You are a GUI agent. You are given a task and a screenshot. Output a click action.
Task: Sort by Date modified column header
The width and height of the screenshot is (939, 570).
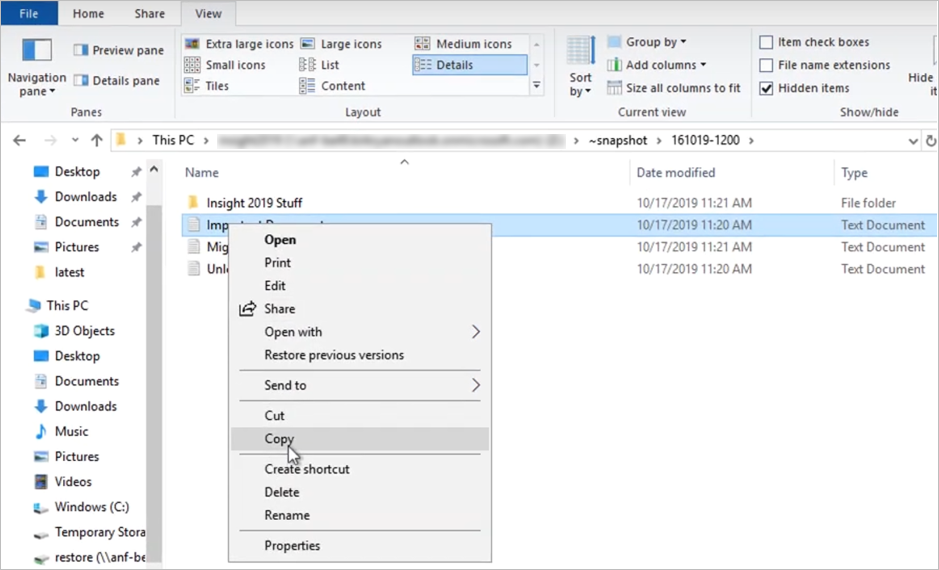pos(676,172)
